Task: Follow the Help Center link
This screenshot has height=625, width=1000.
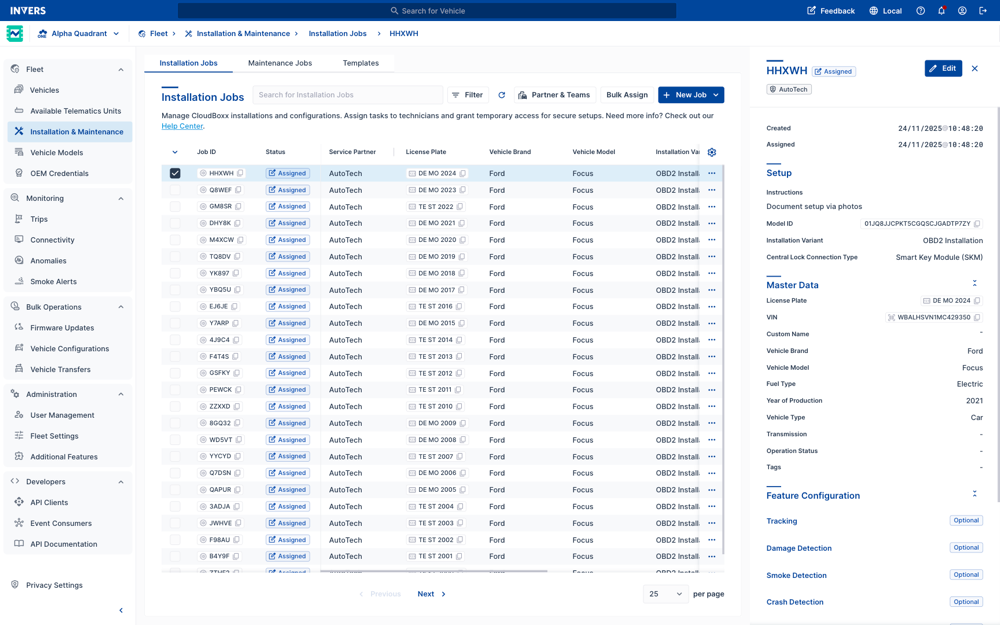Action: [182, 126]
